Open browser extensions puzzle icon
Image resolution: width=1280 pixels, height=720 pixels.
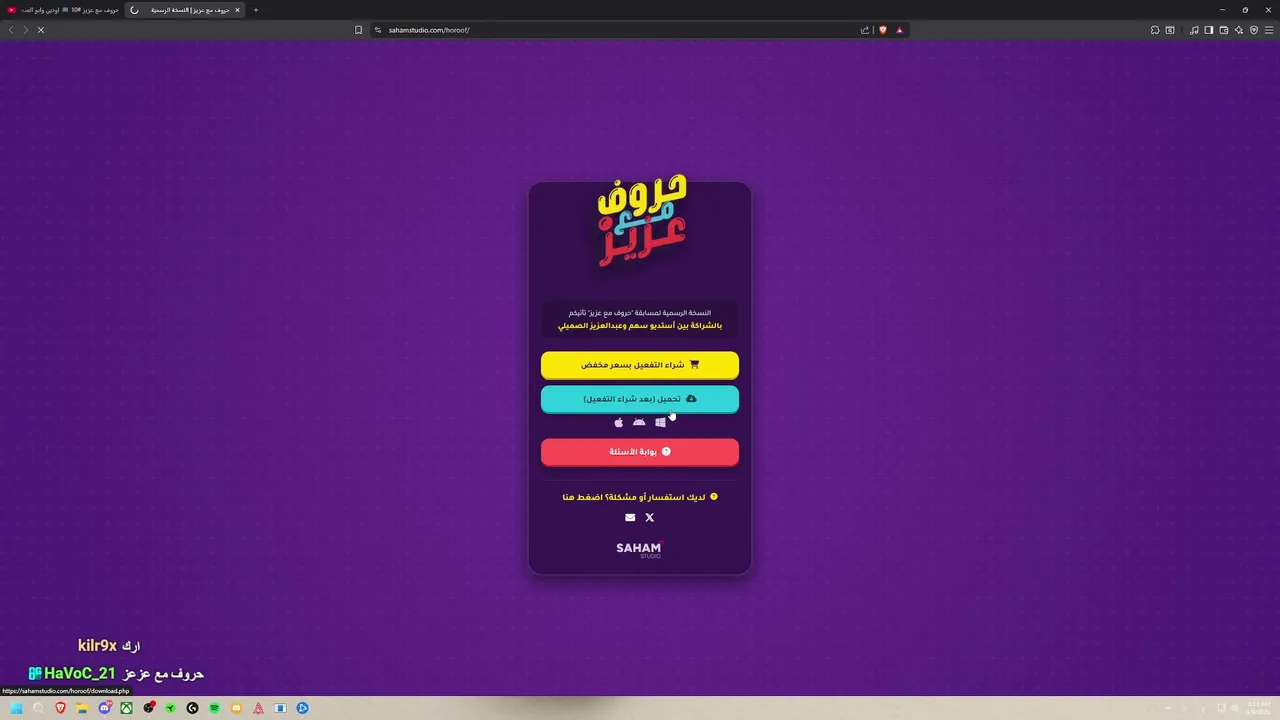(1155, 30)
